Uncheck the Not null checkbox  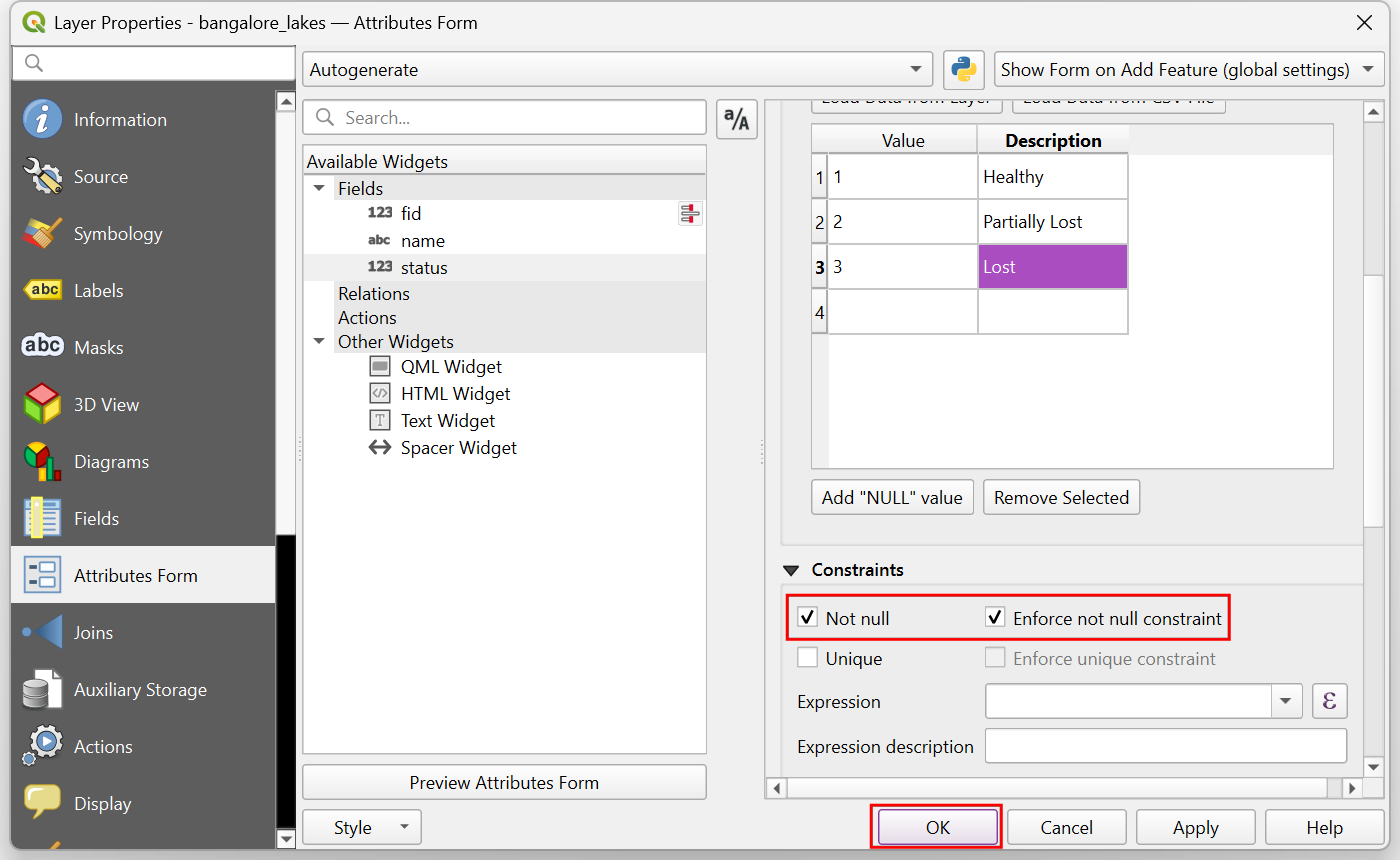[808, 618]
